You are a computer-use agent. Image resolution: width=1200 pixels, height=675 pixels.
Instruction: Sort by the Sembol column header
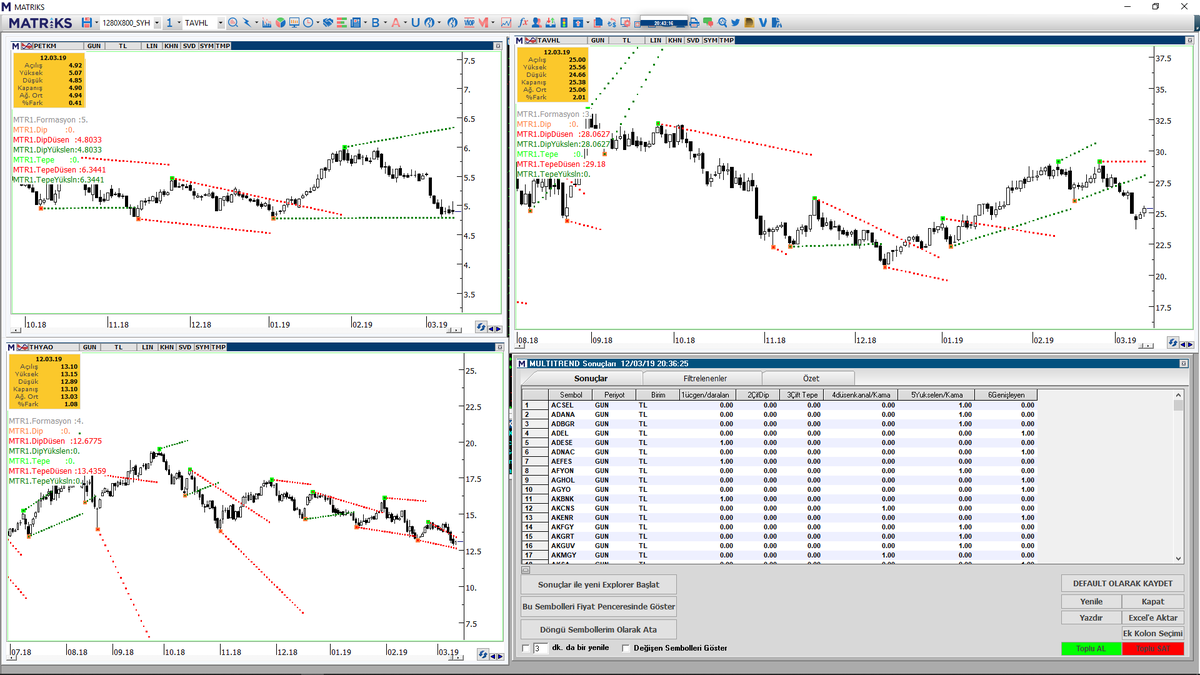click(571, 394)
